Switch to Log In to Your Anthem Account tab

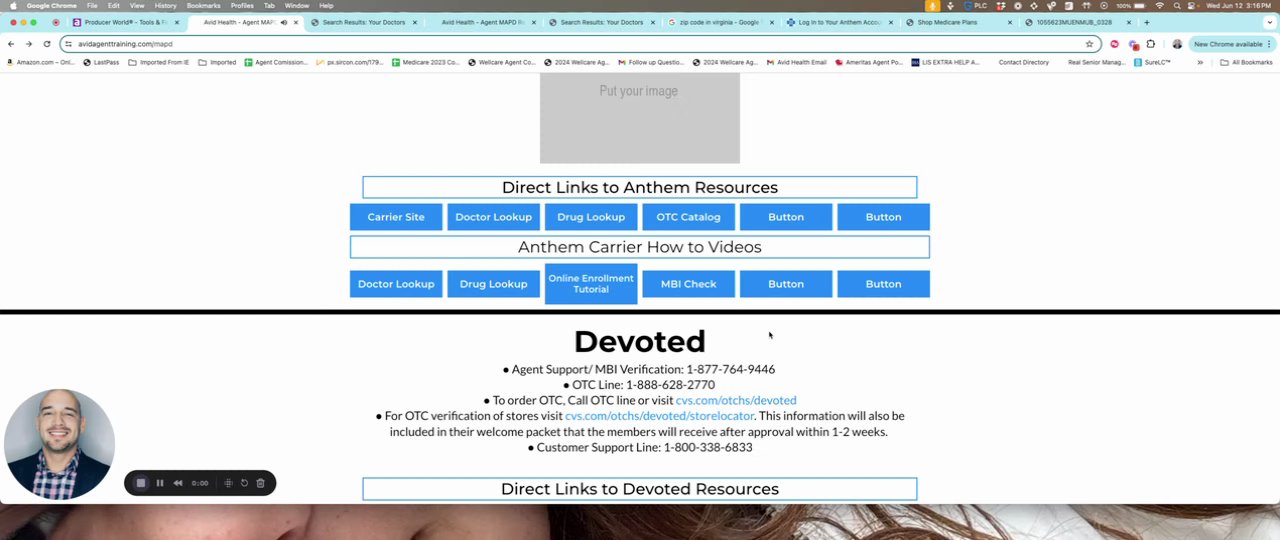coord(840,22)
